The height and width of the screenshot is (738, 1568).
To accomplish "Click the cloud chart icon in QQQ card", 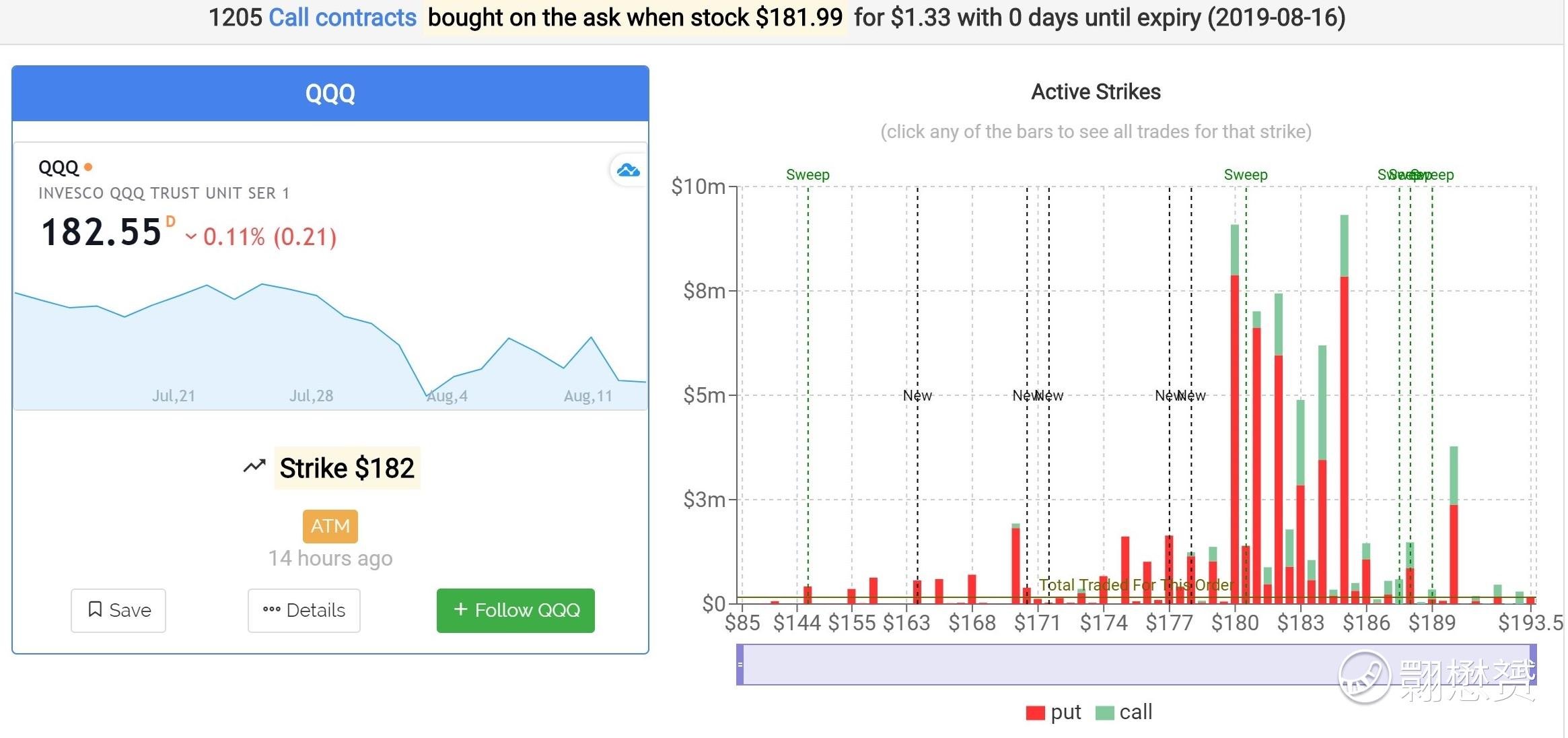I will click(x=628, y=170).
